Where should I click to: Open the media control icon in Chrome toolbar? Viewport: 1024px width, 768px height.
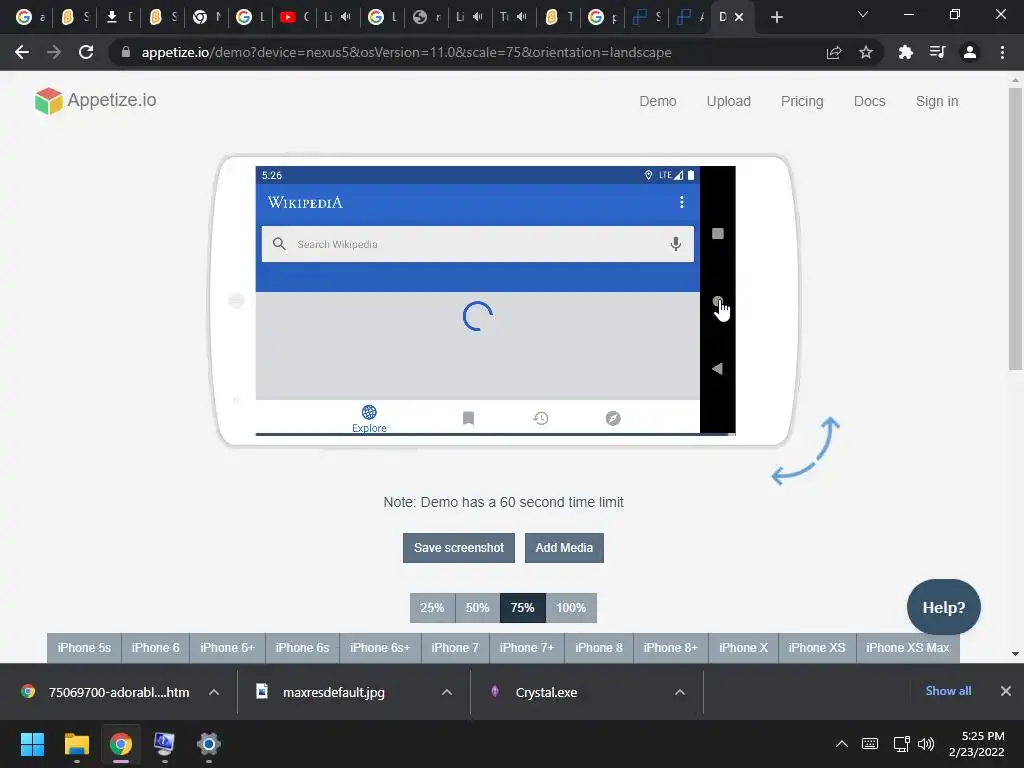pos(937,52)
